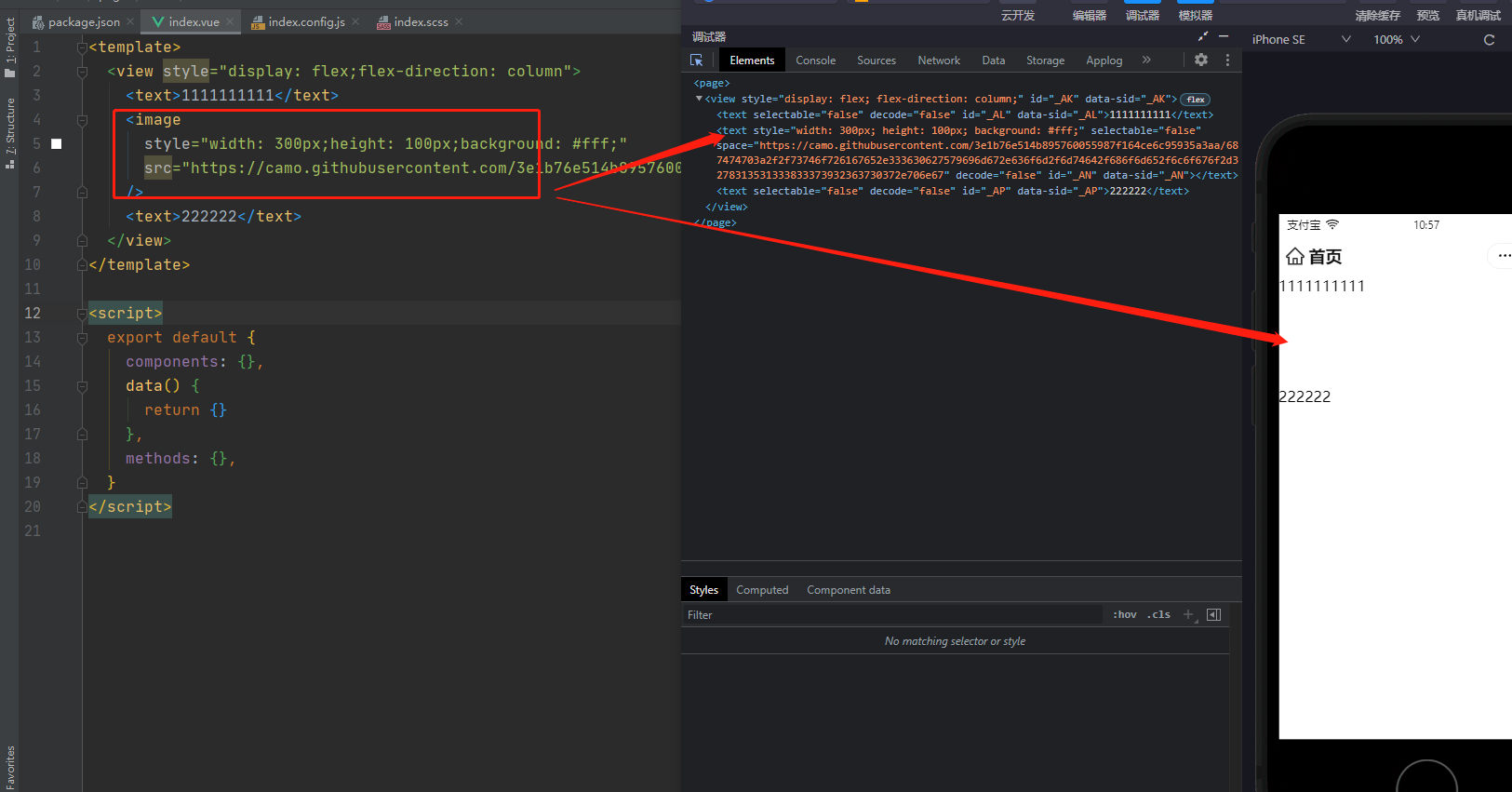Close the index.vue tab
The height and width of the screenshot is (792, 1512).
(230, 21)
